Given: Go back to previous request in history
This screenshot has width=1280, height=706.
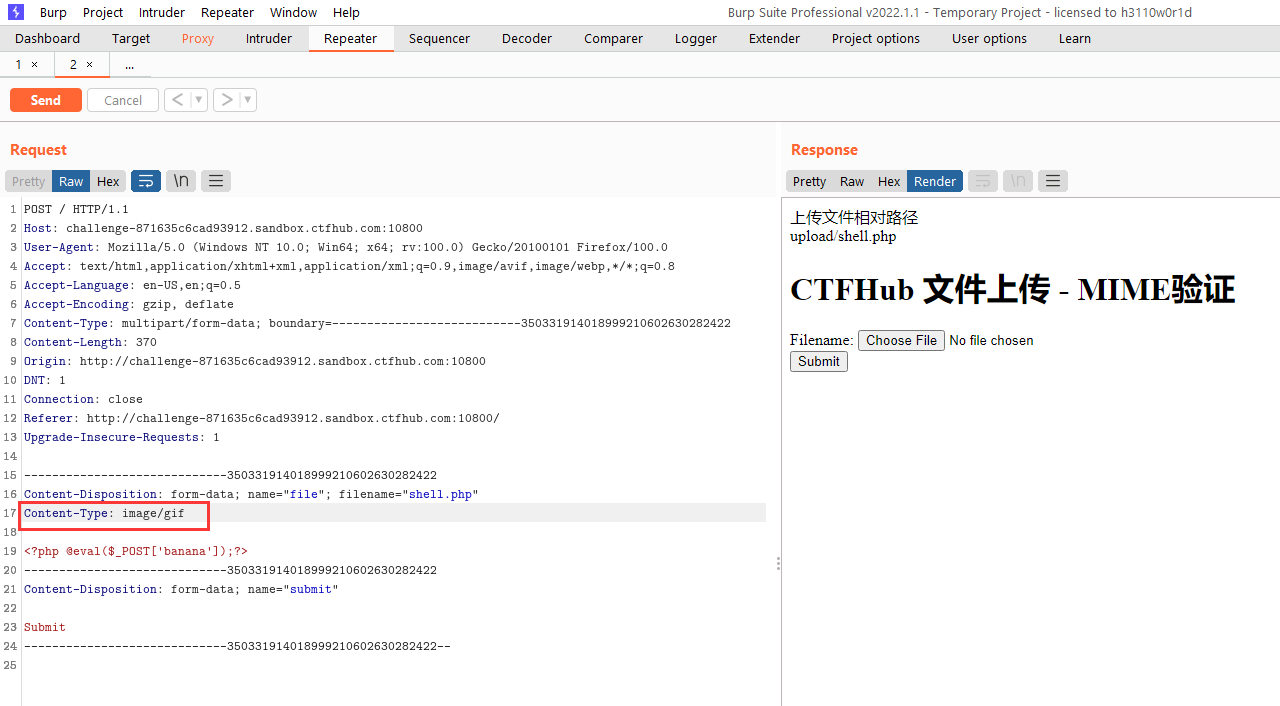Looking at the screenshot, I should coord(177,100).
